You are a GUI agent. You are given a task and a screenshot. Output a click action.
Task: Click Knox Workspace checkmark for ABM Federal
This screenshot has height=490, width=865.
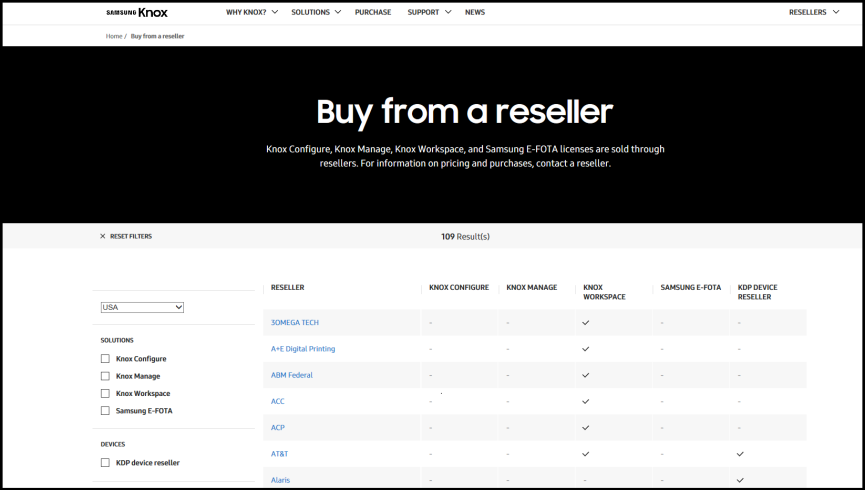[586, 375]
